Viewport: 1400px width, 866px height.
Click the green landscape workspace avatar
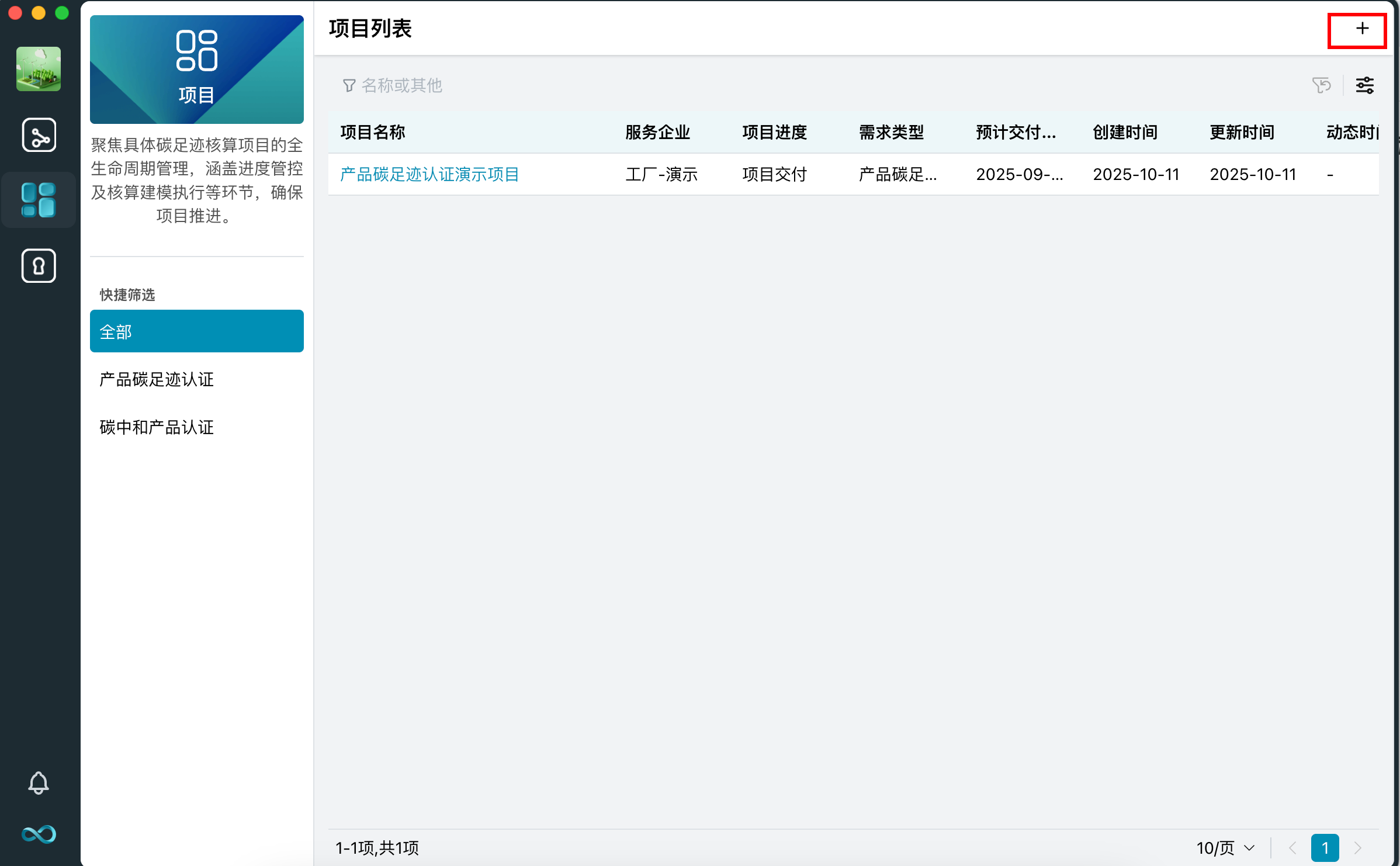(39, 69)
